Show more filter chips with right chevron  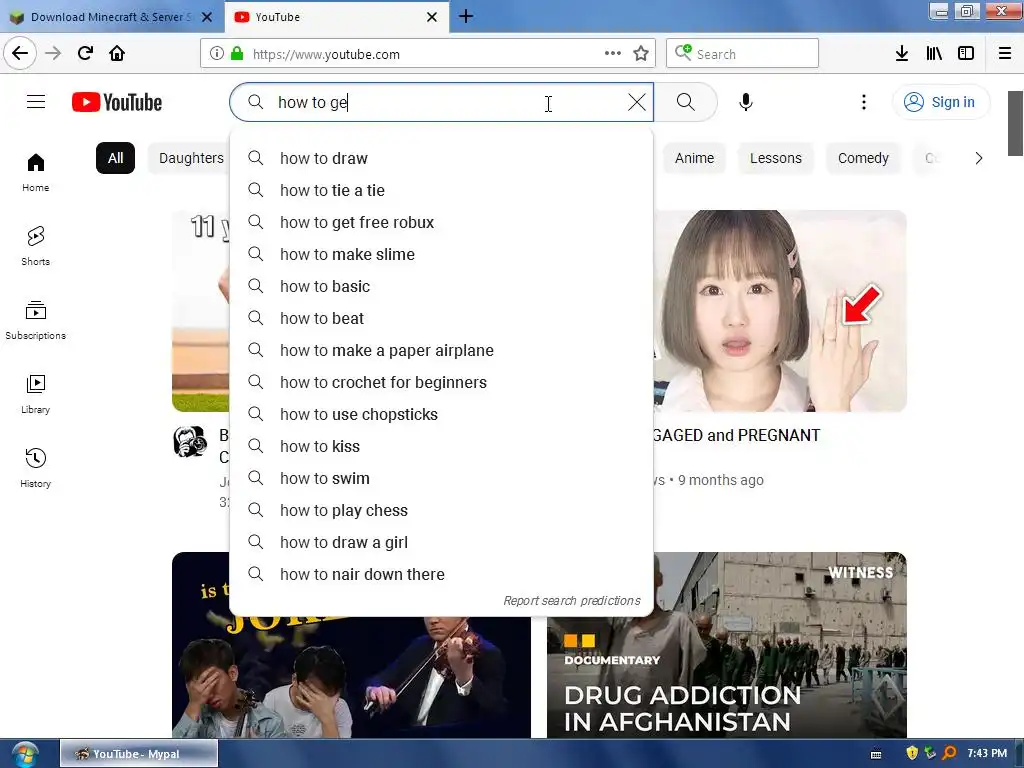978,158
